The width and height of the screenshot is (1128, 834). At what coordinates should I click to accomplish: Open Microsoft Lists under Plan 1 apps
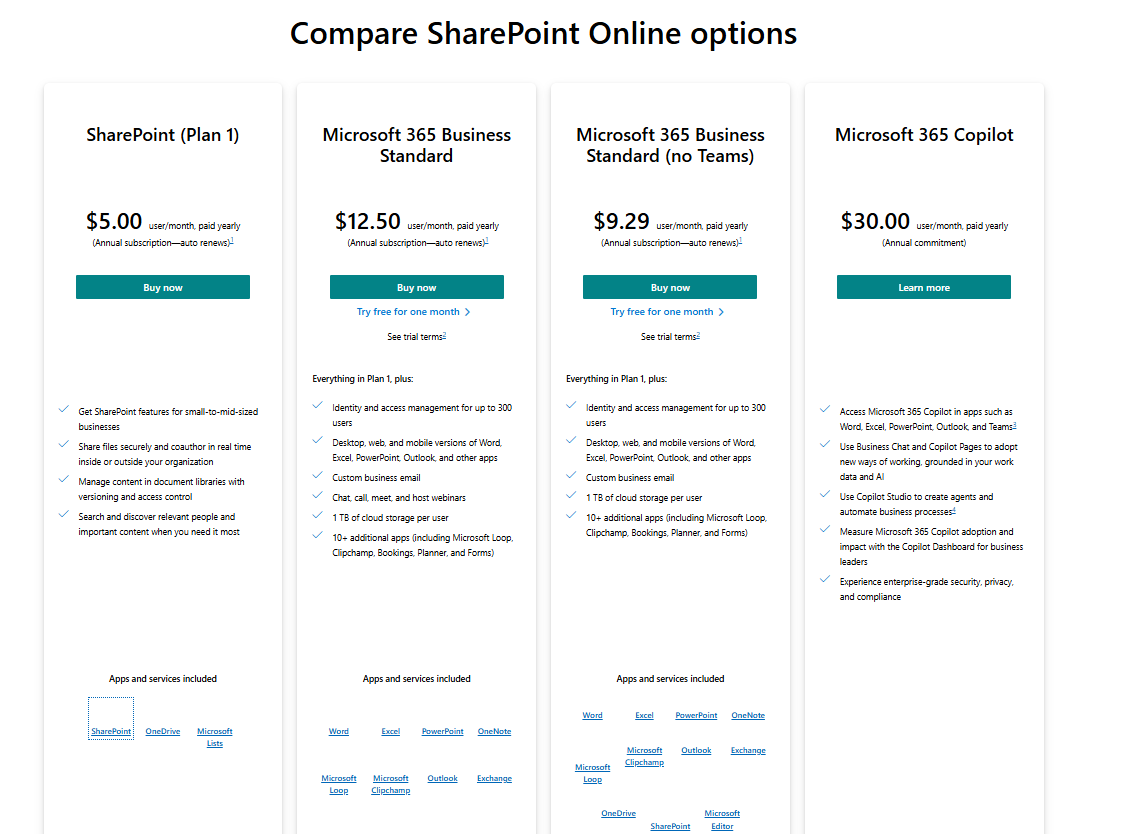(214, 737)
